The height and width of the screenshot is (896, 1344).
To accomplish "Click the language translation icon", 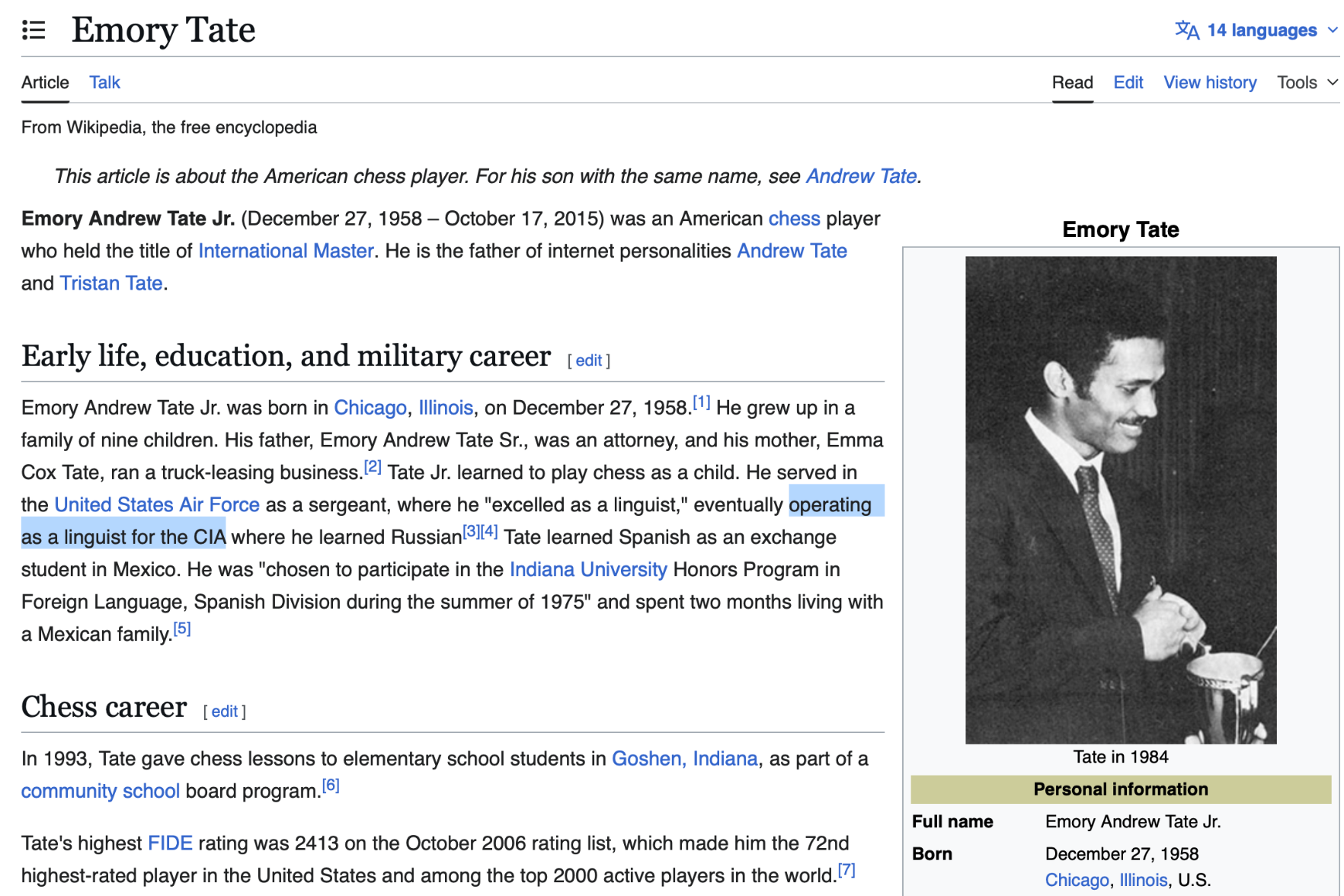I will [x=1187, y=30].
